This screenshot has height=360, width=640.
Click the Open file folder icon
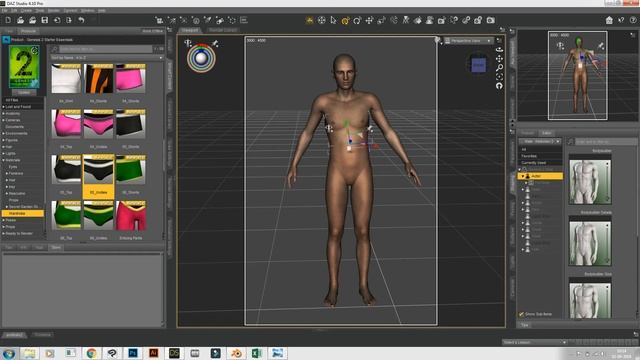(x=20, y=20)
